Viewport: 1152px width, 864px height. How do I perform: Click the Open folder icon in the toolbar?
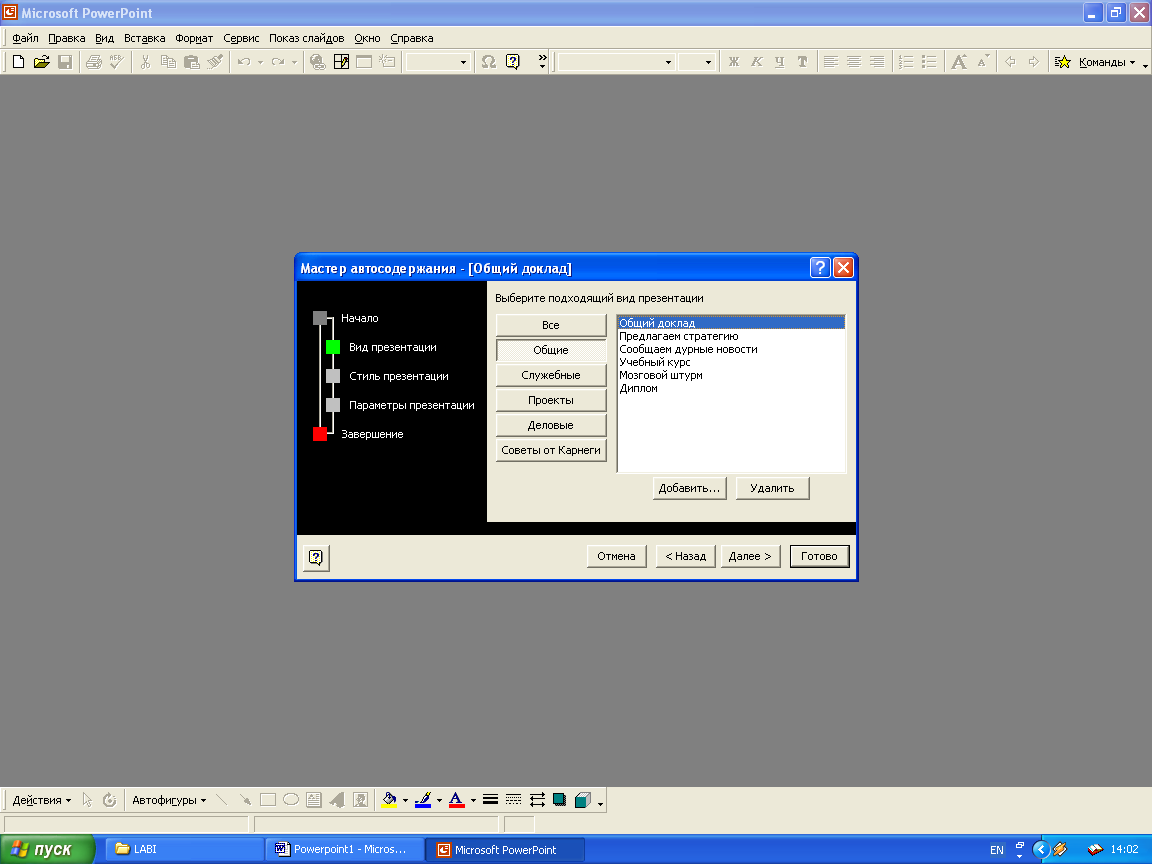41,62
